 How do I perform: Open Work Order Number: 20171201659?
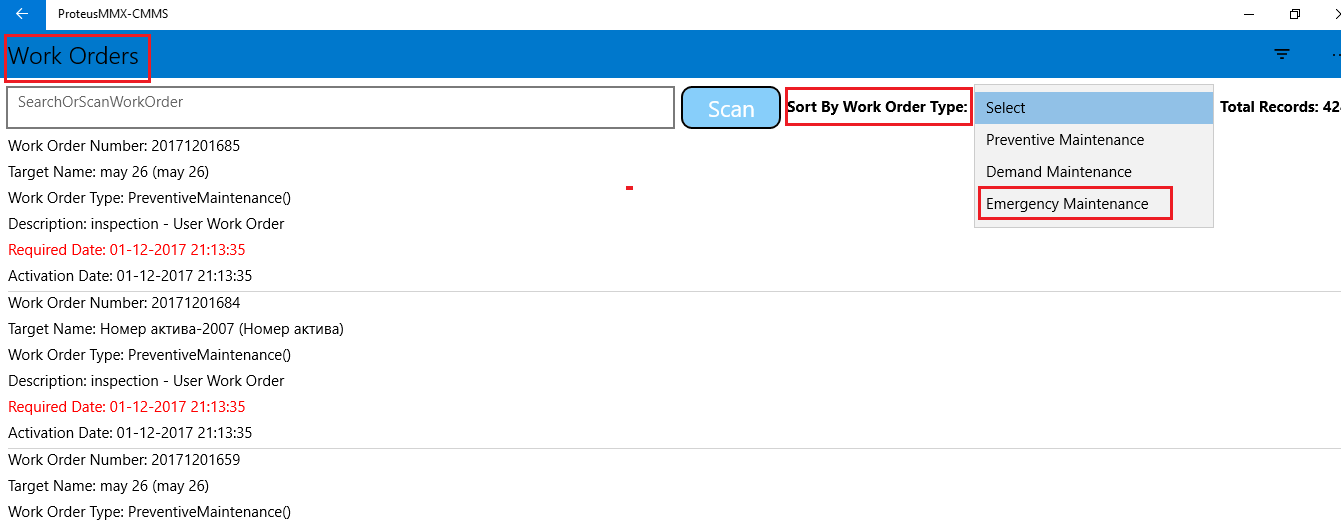click(124, 460)
